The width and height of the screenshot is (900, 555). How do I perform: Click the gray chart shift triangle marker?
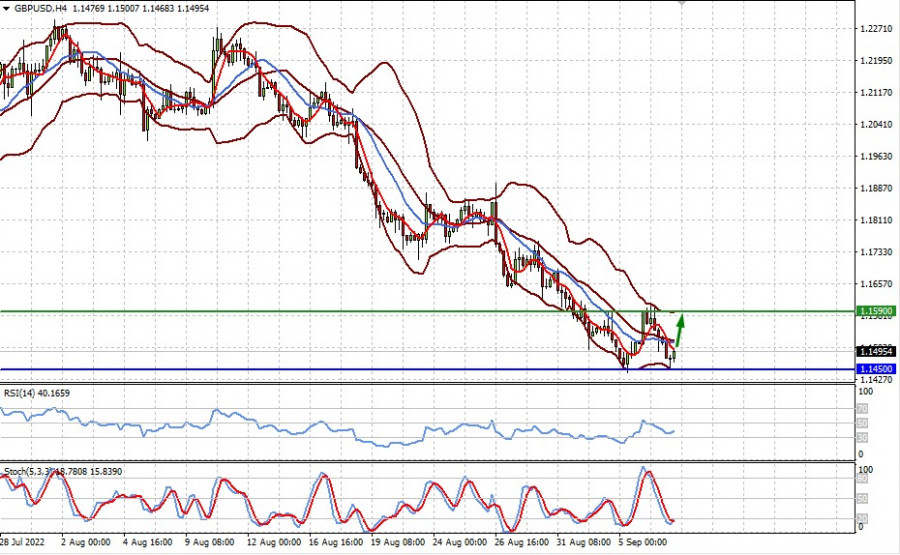(x=684, y=4)
